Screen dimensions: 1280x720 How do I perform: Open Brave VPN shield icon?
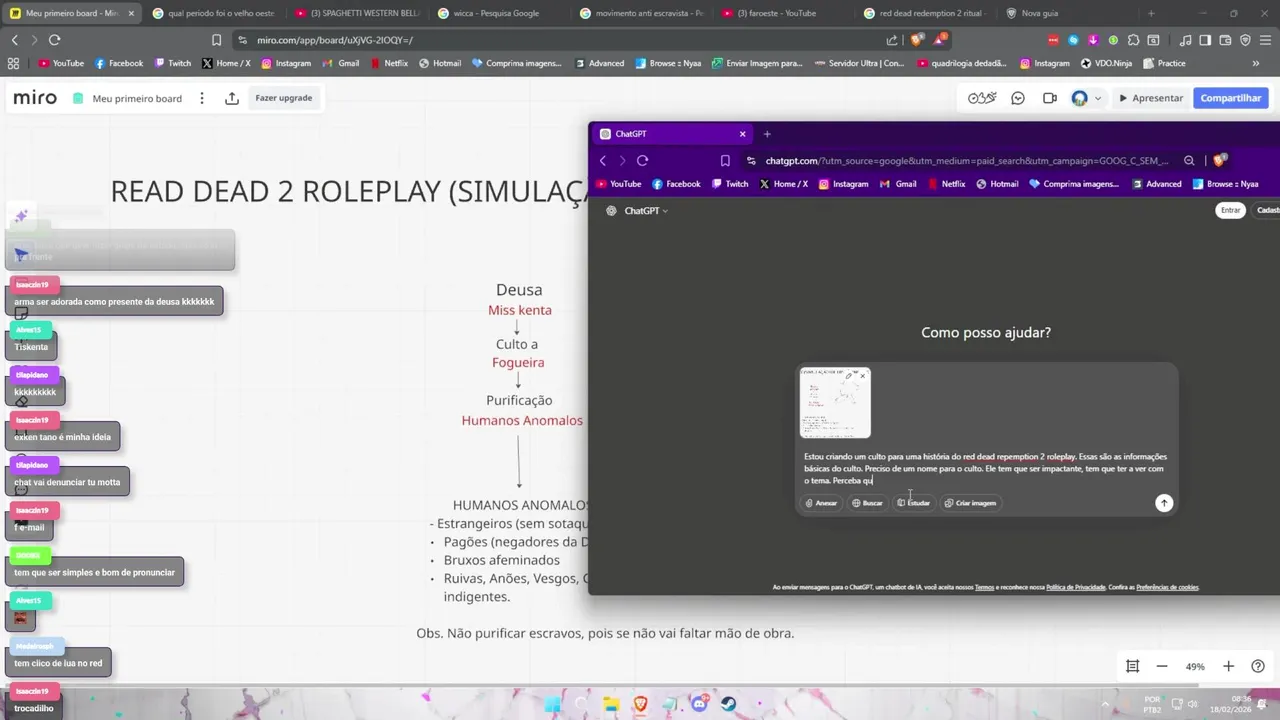1245,40
